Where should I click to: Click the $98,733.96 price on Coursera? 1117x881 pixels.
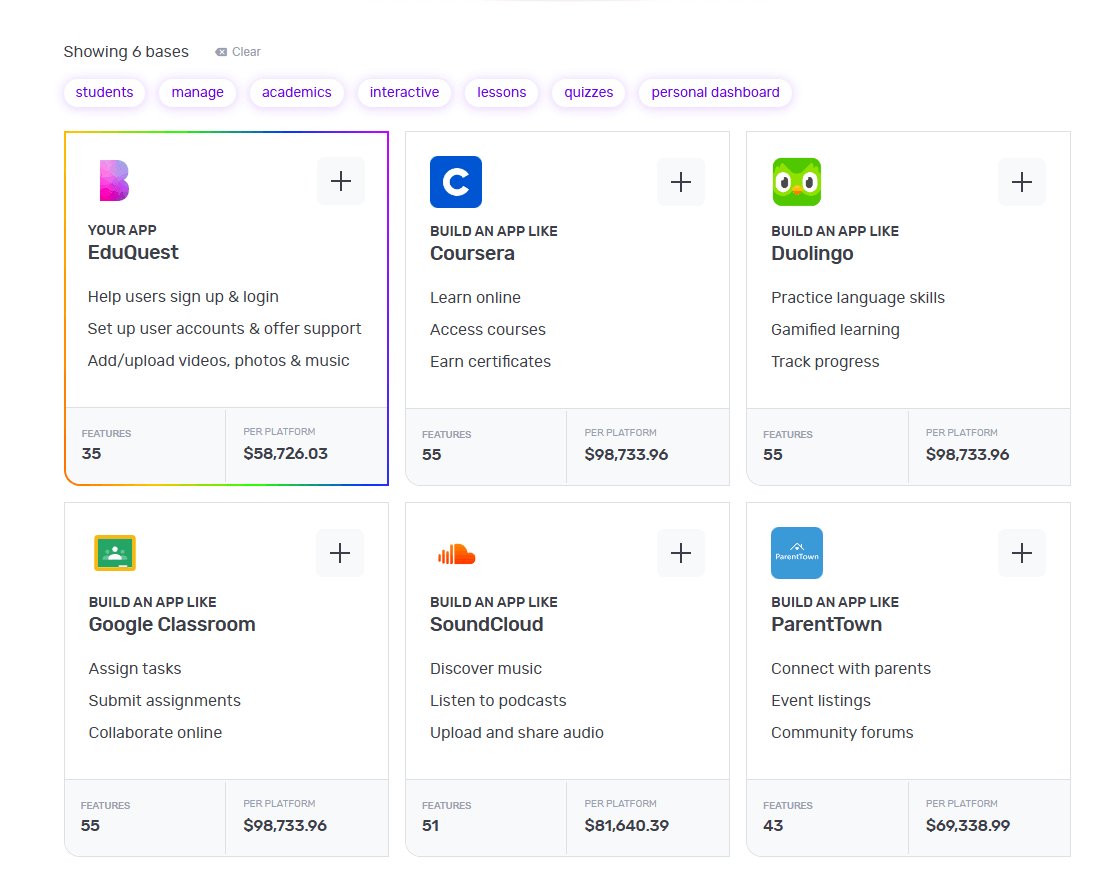point(626,454)
